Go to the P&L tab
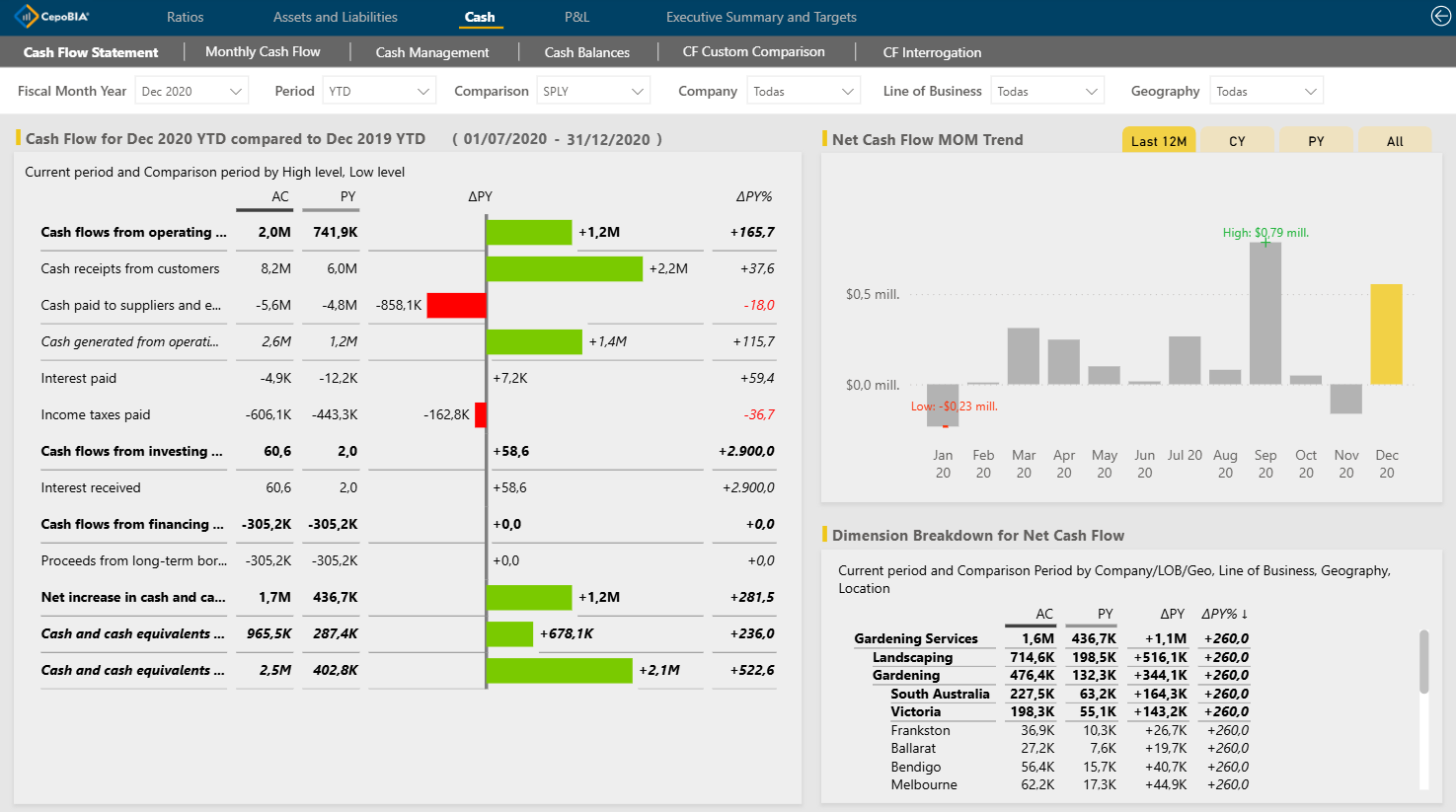The height and width of the screenshot is (812, 1456). 576,17
